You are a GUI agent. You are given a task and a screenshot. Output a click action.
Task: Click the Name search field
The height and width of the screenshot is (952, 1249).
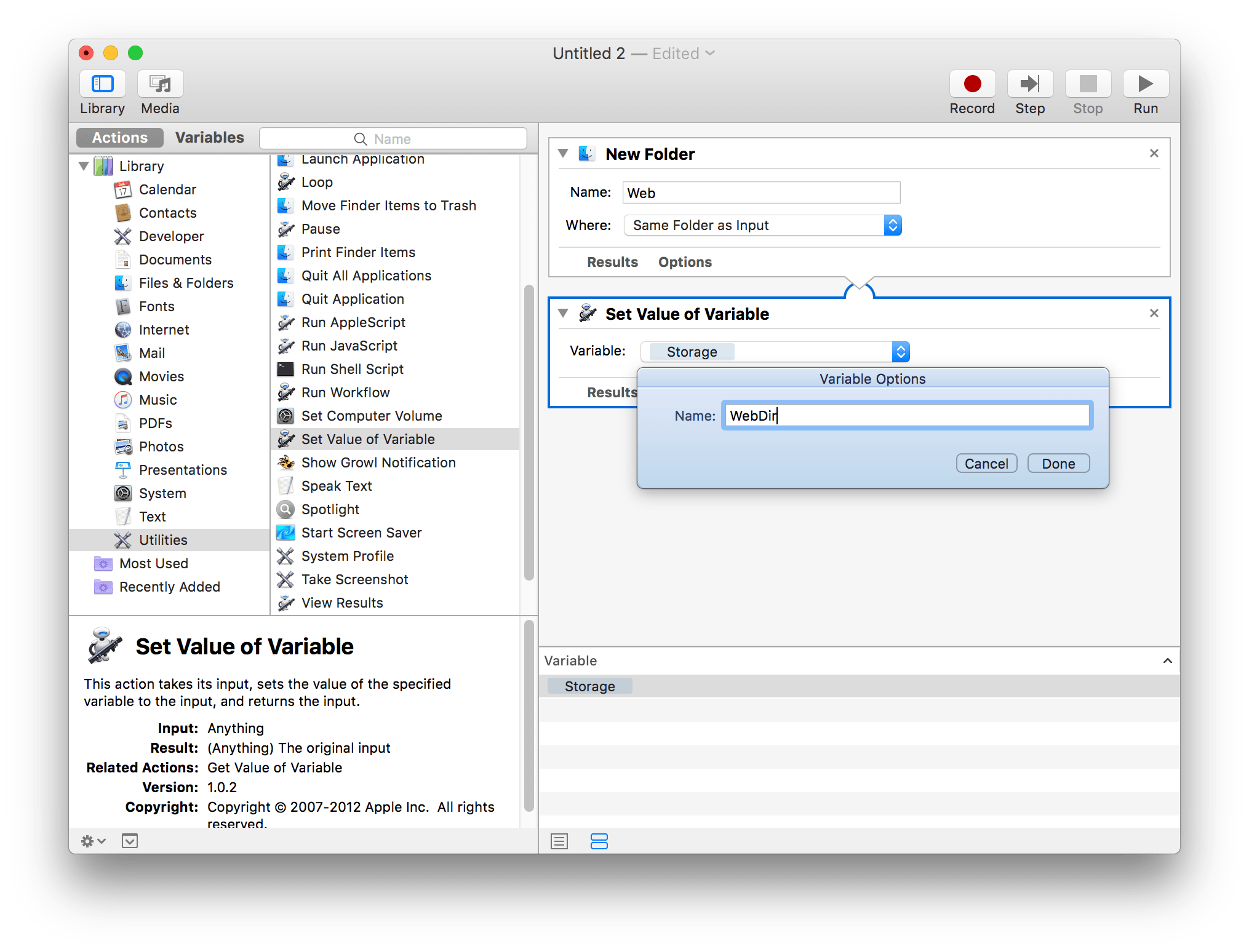[393, 138]
